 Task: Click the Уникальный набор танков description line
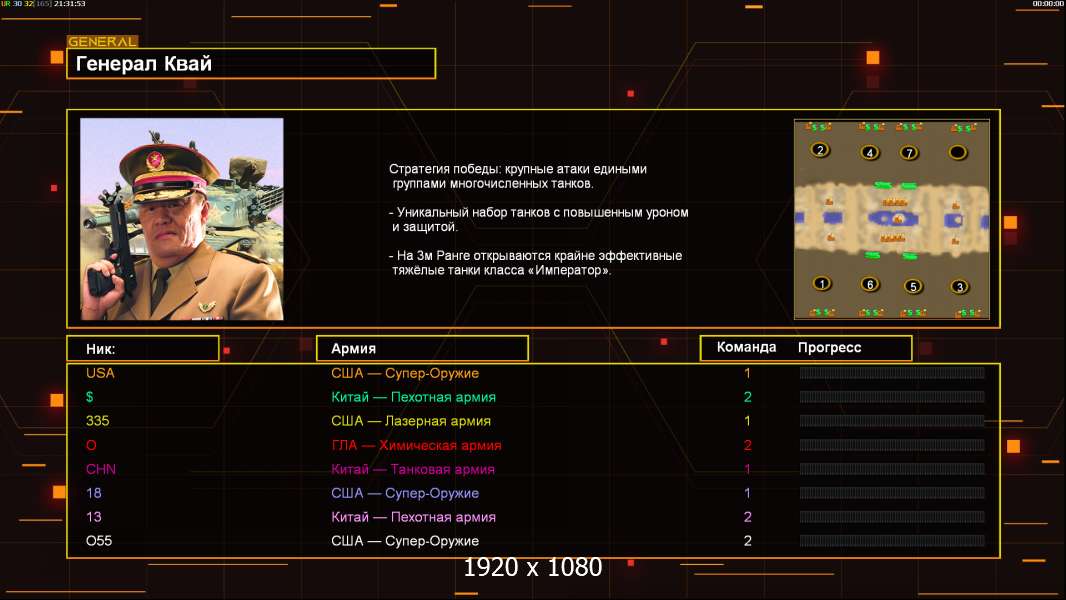pos(538,219)
